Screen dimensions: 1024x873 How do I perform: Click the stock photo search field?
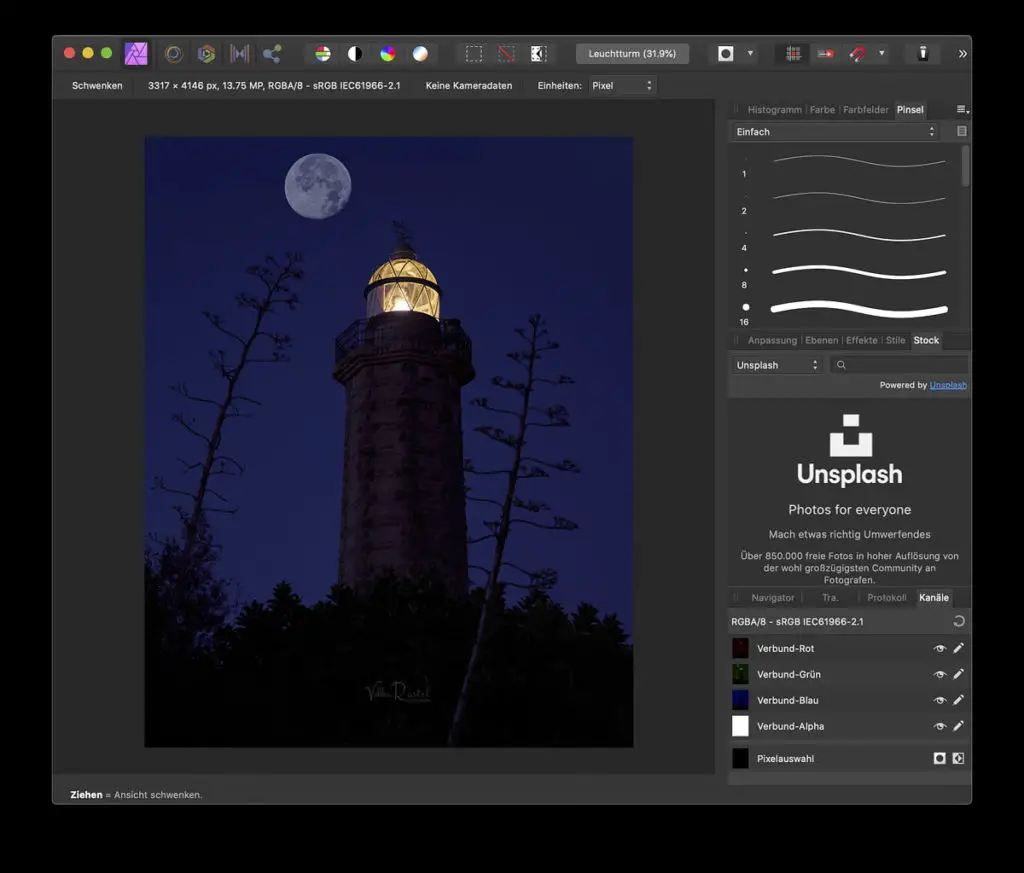click(899, 365)
